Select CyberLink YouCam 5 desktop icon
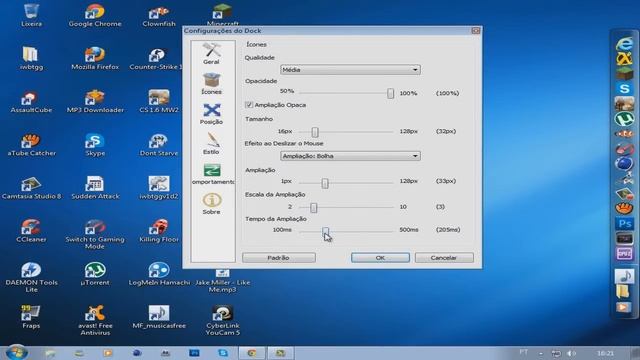This screenshot has height=360, width=640. click(222, 321)
